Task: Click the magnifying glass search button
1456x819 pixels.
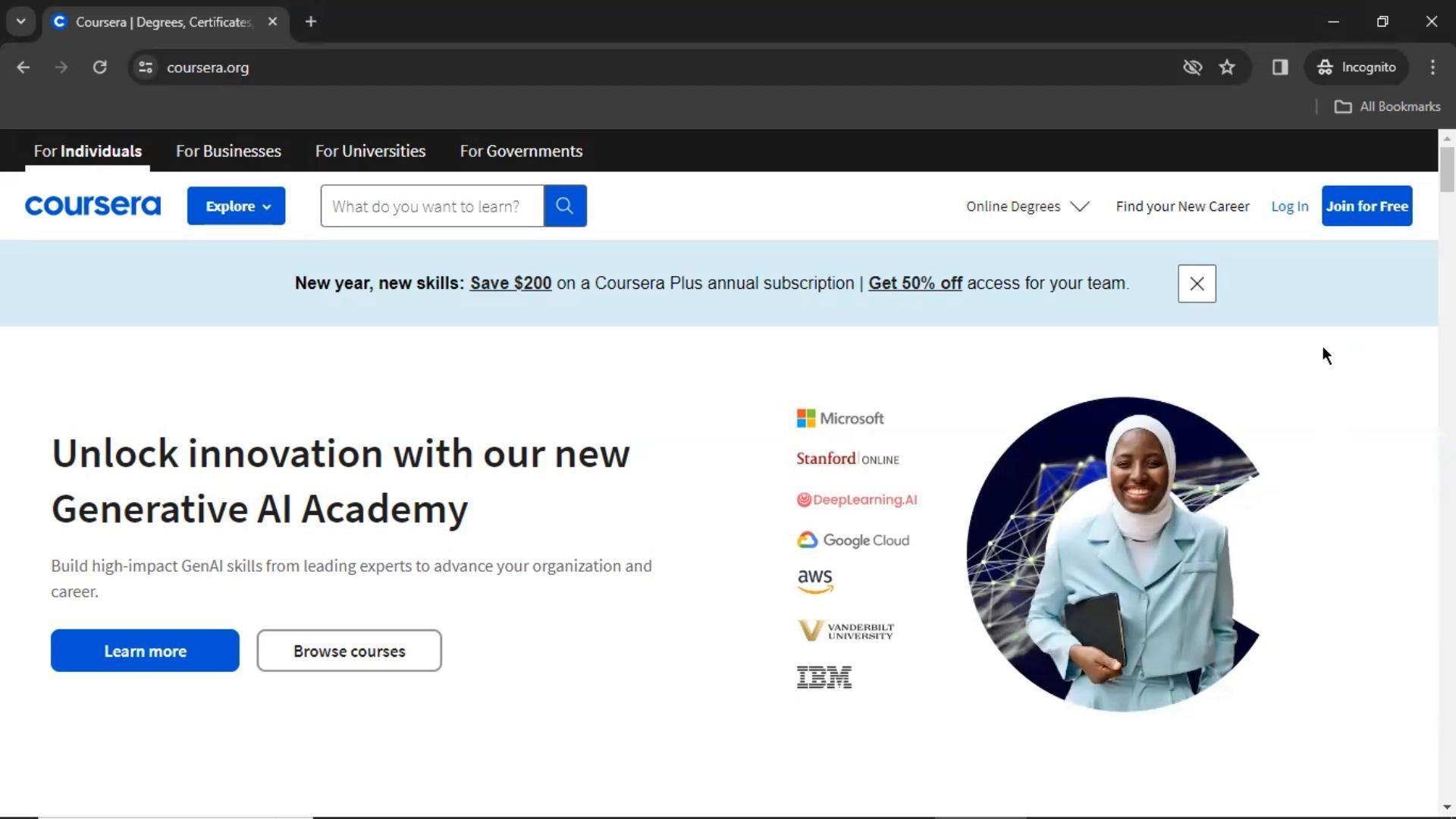Action: [x=565, y=206]
